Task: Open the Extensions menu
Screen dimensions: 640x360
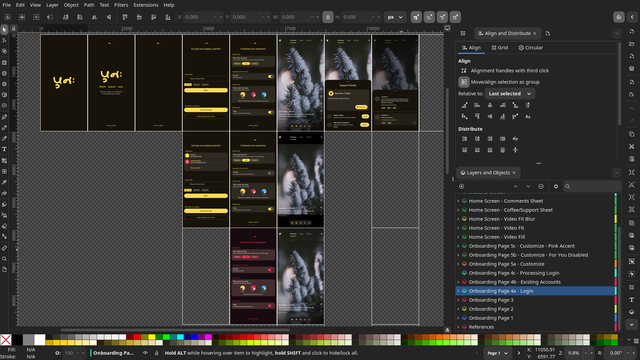Action: 146,5
